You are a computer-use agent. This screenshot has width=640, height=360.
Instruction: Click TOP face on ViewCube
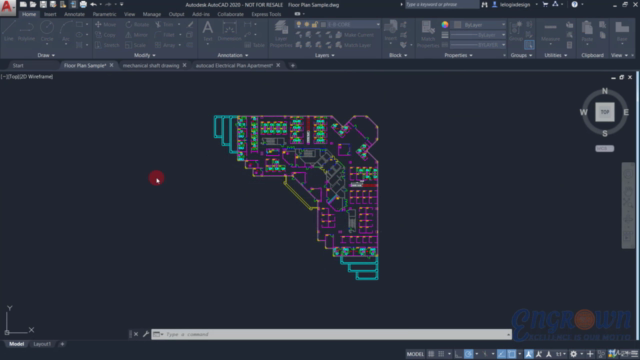point(604,112)
